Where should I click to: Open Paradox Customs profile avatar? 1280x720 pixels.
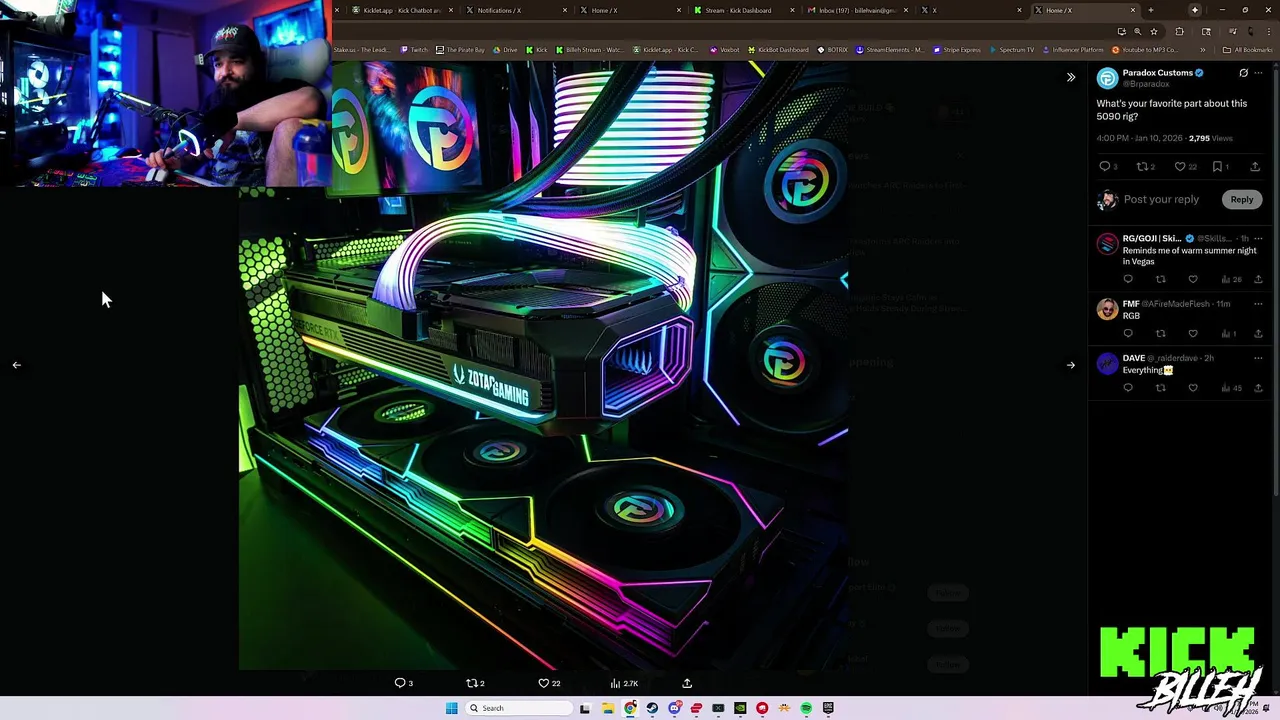pyautogui.click(x=1107, y=78)
